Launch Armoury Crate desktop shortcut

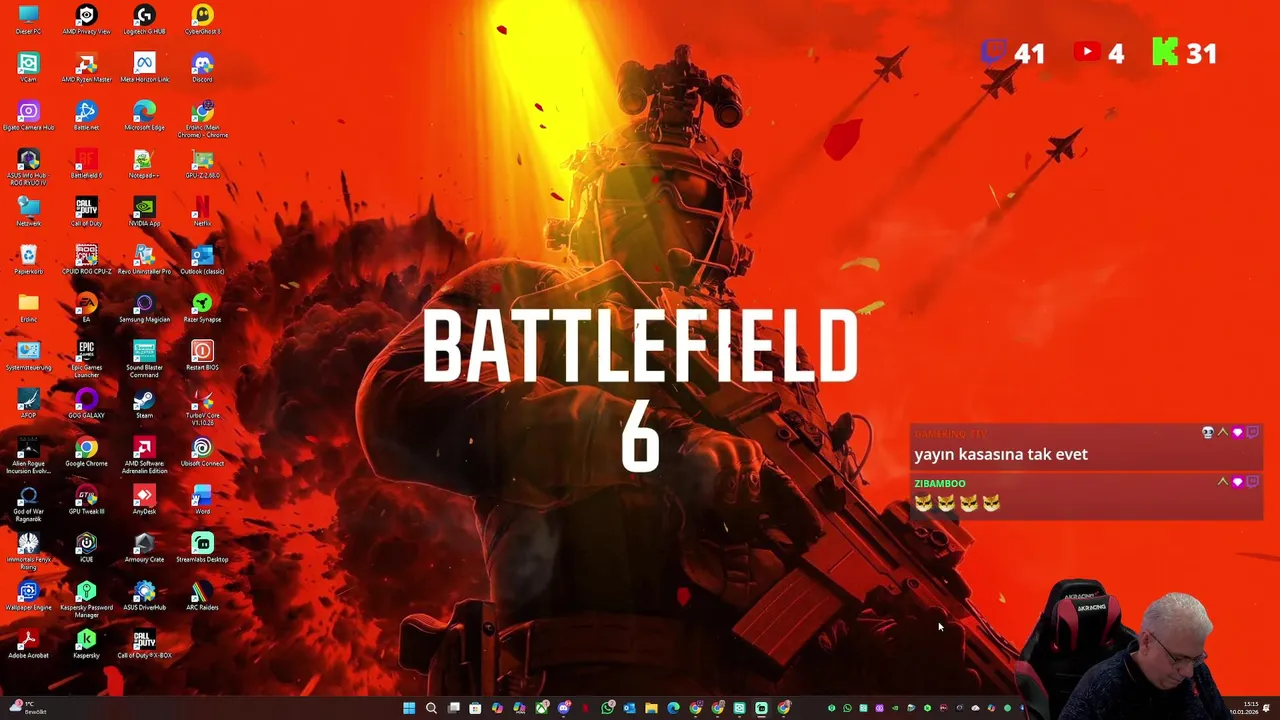(144, 547)
